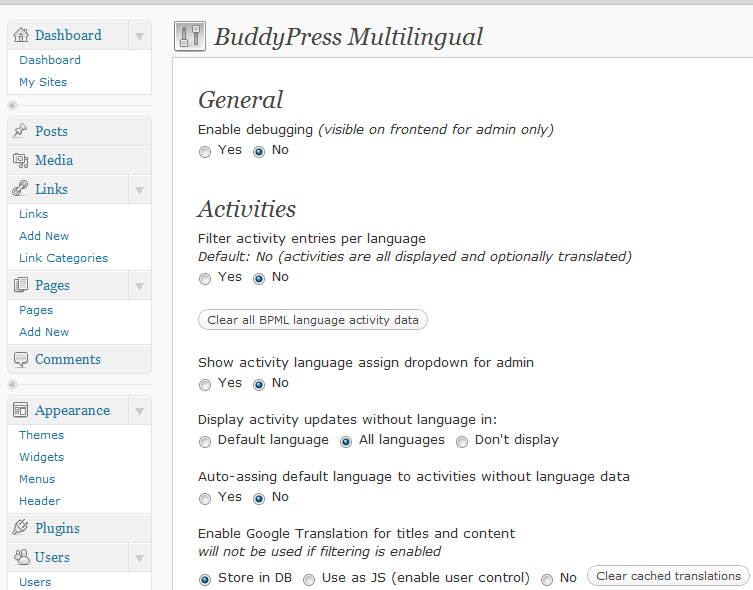Click the BuddyPress Multilingual settings icon
This screenshot has height=590, width=753.
point(190,36)
